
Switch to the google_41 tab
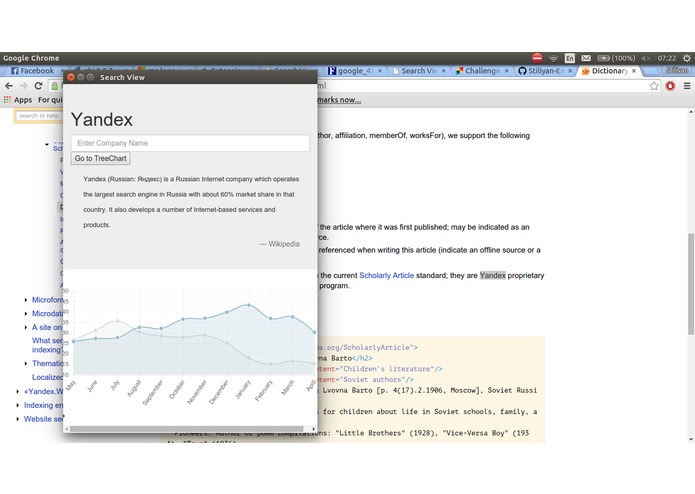point(355,71)
